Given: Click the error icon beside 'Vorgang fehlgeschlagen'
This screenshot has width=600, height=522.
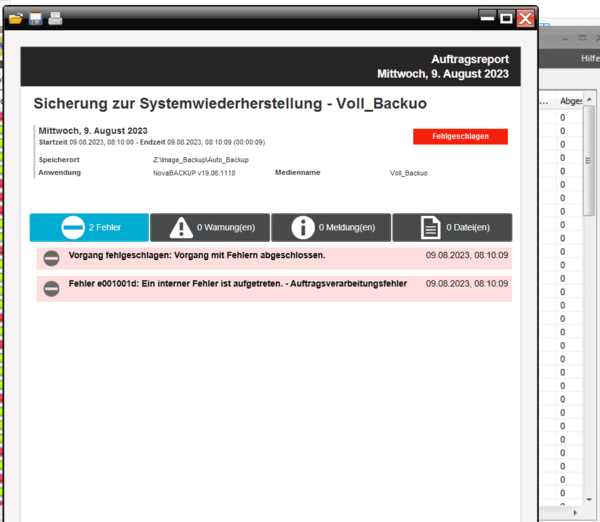Looking at the screenshot, I should (x=51, y=259).
